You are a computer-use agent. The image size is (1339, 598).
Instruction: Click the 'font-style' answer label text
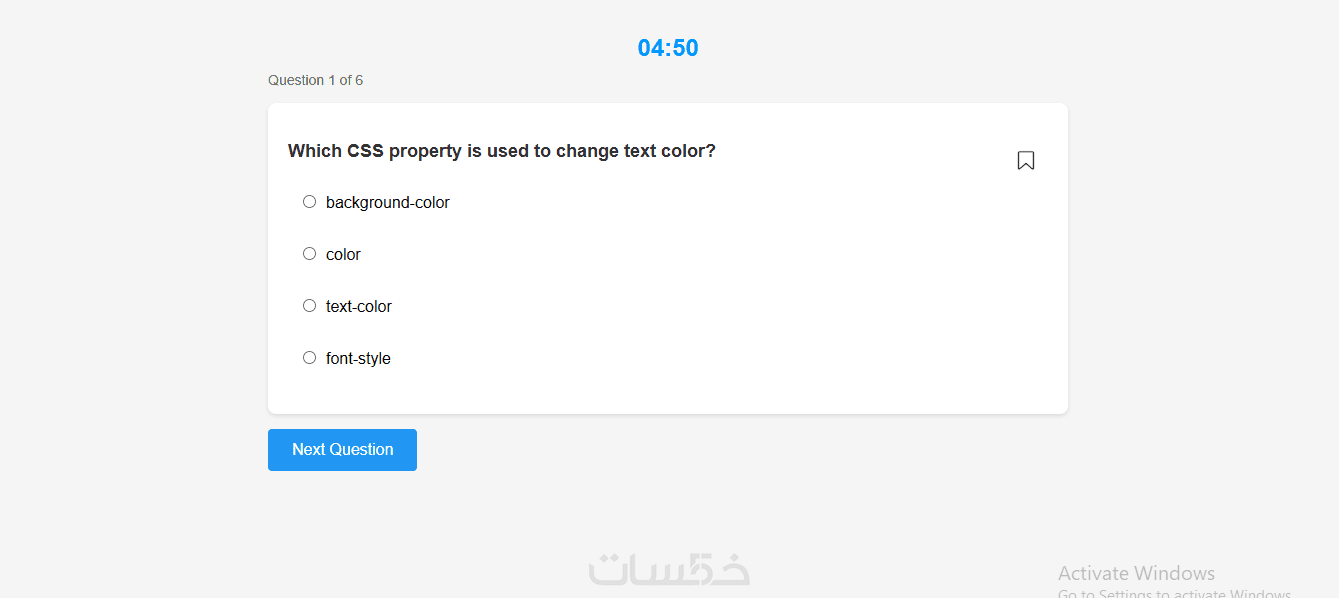click(358, 359)
